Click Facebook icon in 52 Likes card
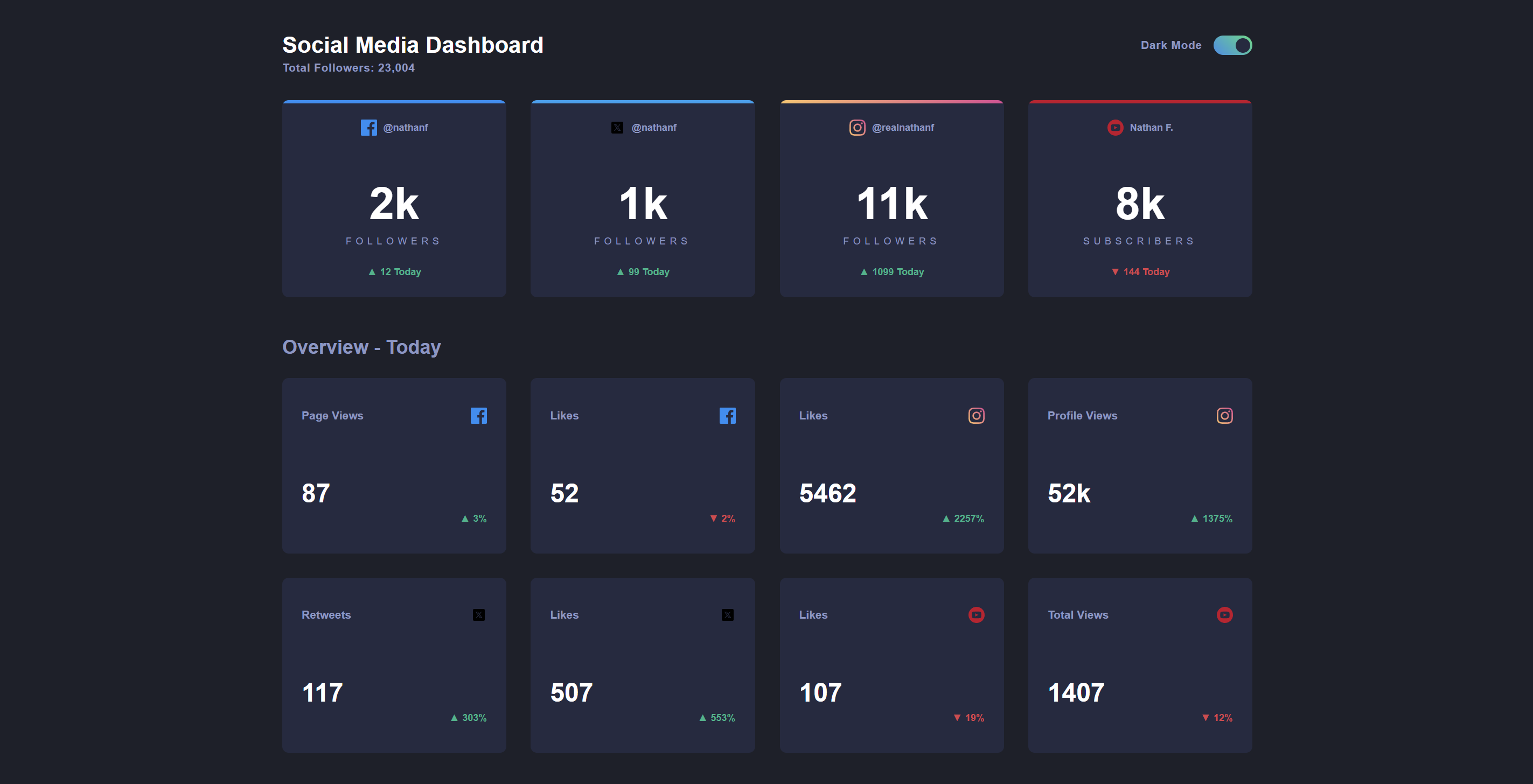Viewport: 1533px width, 784px height. click(x=727, y=415)
